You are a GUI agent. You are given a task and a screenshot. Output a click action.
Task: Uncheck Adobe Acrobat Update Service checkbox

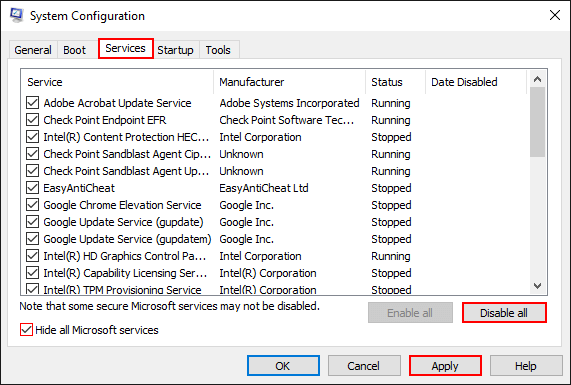coord(32,103)
